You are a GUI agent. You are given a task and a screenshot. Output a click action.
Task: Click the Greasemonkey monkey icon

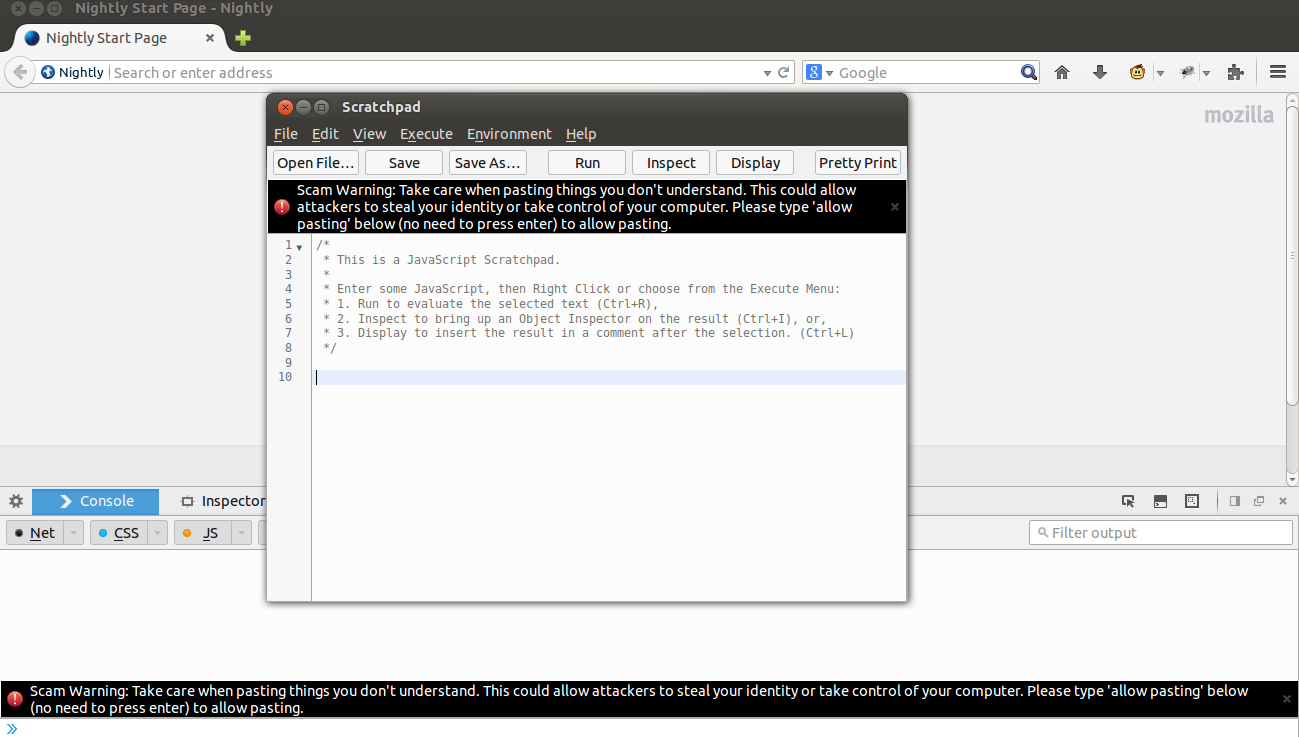coord(1137,72)
